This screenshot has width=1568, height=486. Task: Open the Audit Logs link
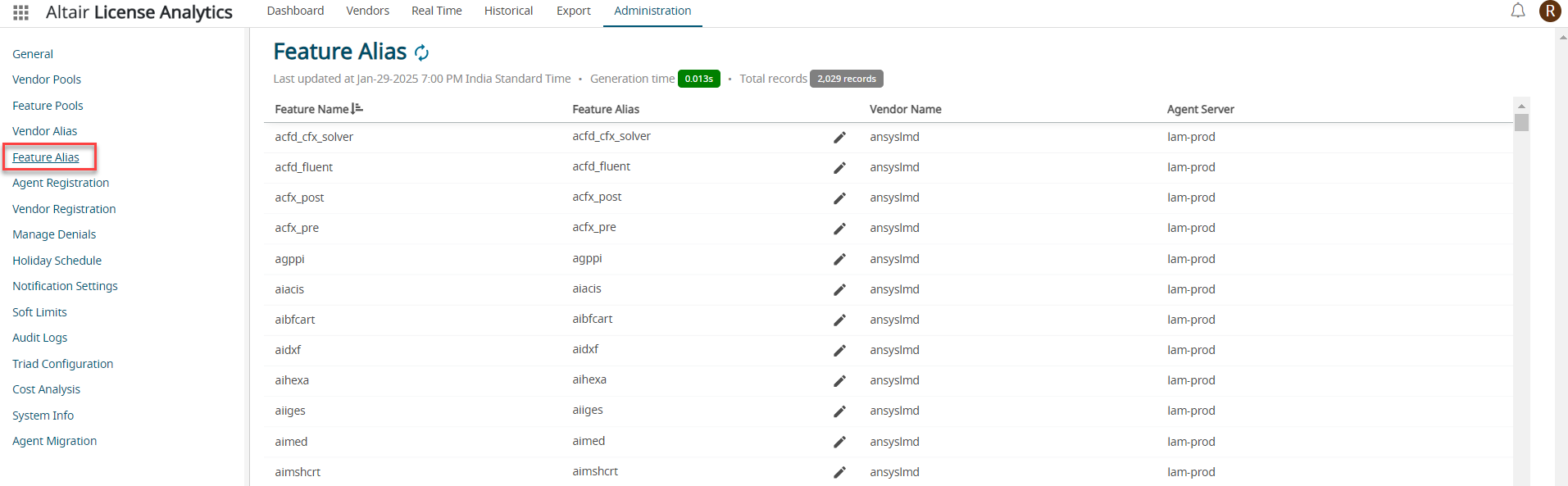40,338
